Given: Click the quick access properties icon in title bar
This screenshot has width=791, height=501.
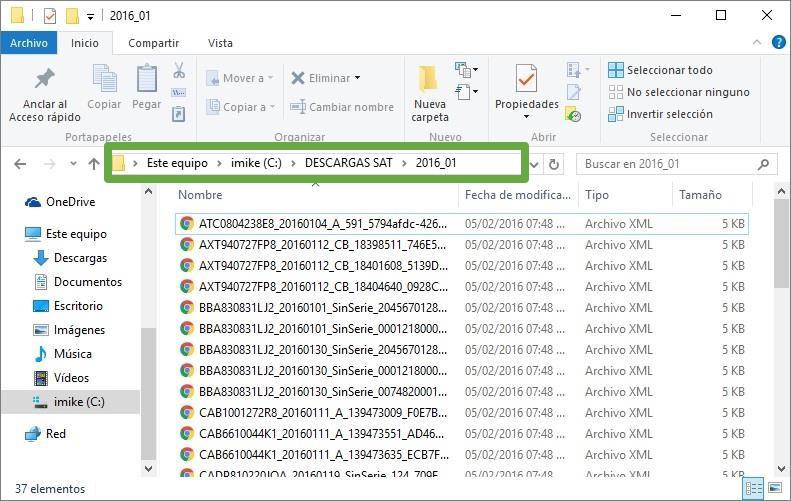Looking at the screenshot, I should click(x=49, y=16).
